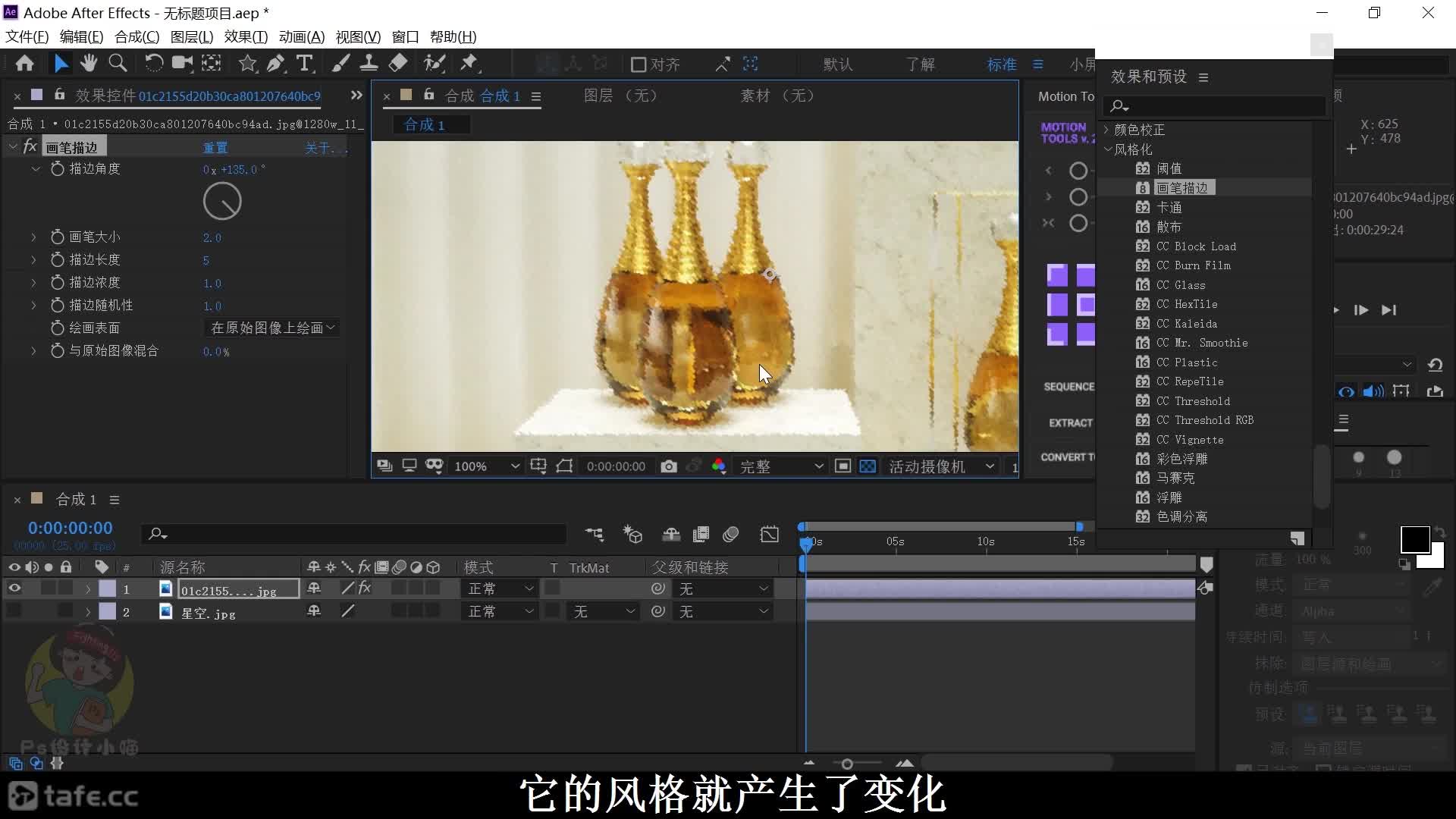
Task: Toggle the 对齐 snapping checkbox
Action: point(639,64)
